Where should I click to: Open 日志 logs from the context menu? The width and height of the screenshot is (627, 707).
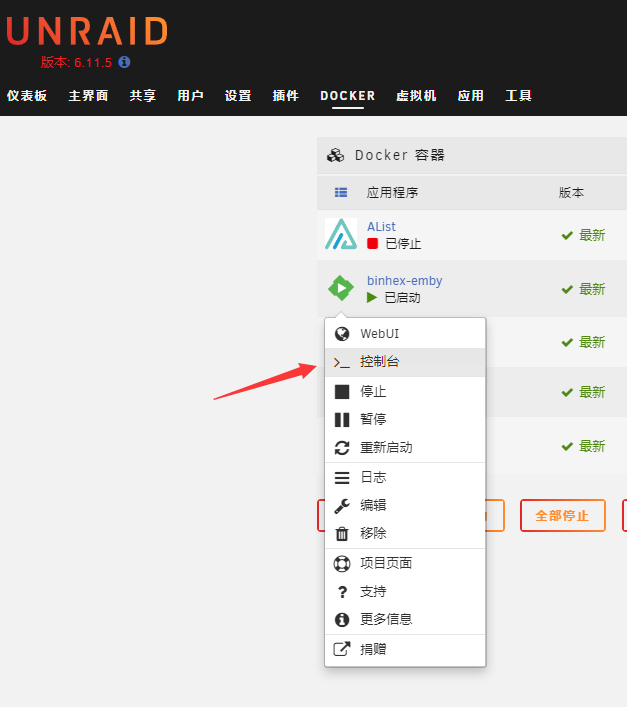(x=405, y=477)
